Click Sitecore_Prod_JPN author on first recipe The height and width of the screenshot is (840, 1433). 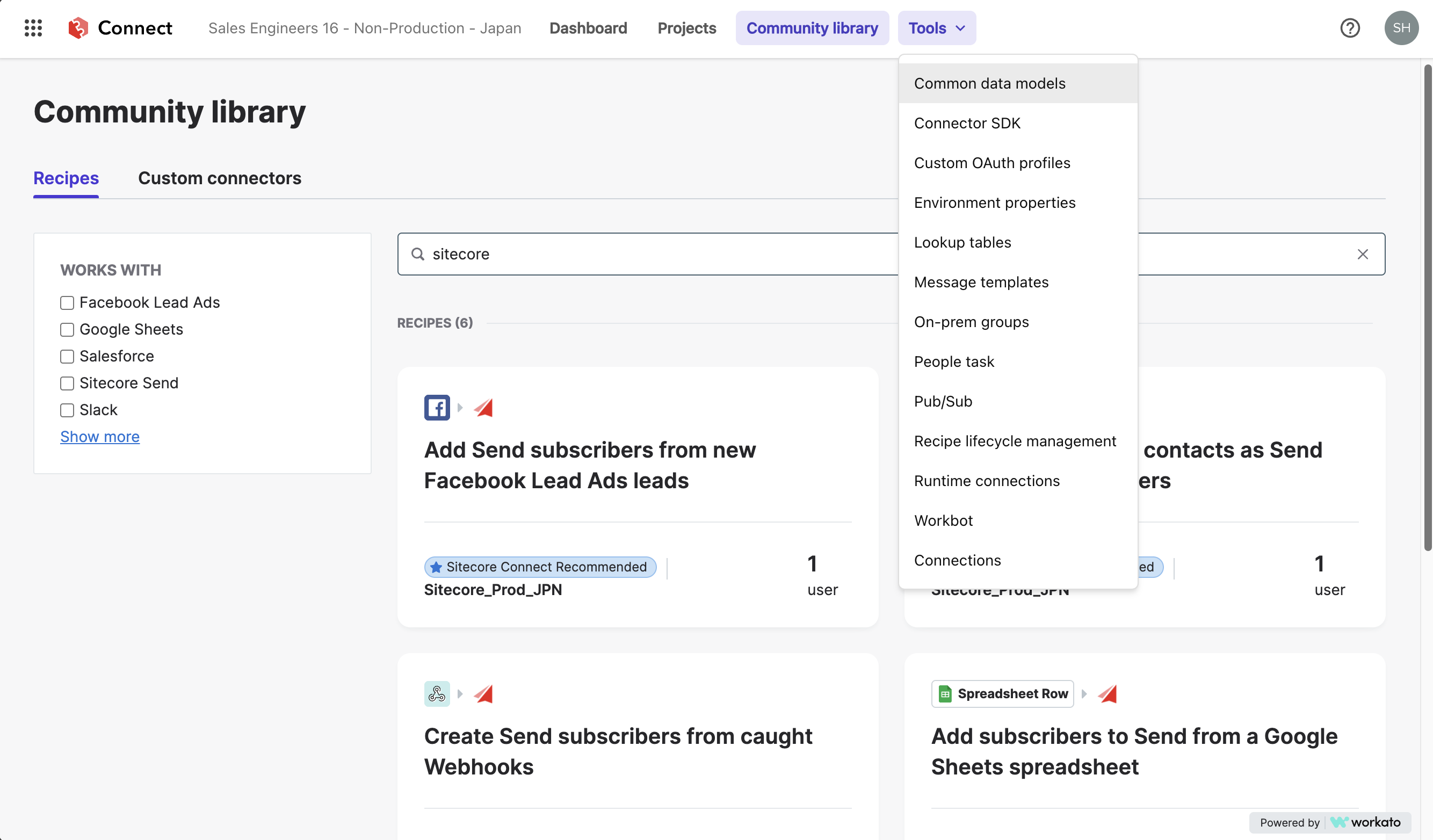click(x=493, y=590)
